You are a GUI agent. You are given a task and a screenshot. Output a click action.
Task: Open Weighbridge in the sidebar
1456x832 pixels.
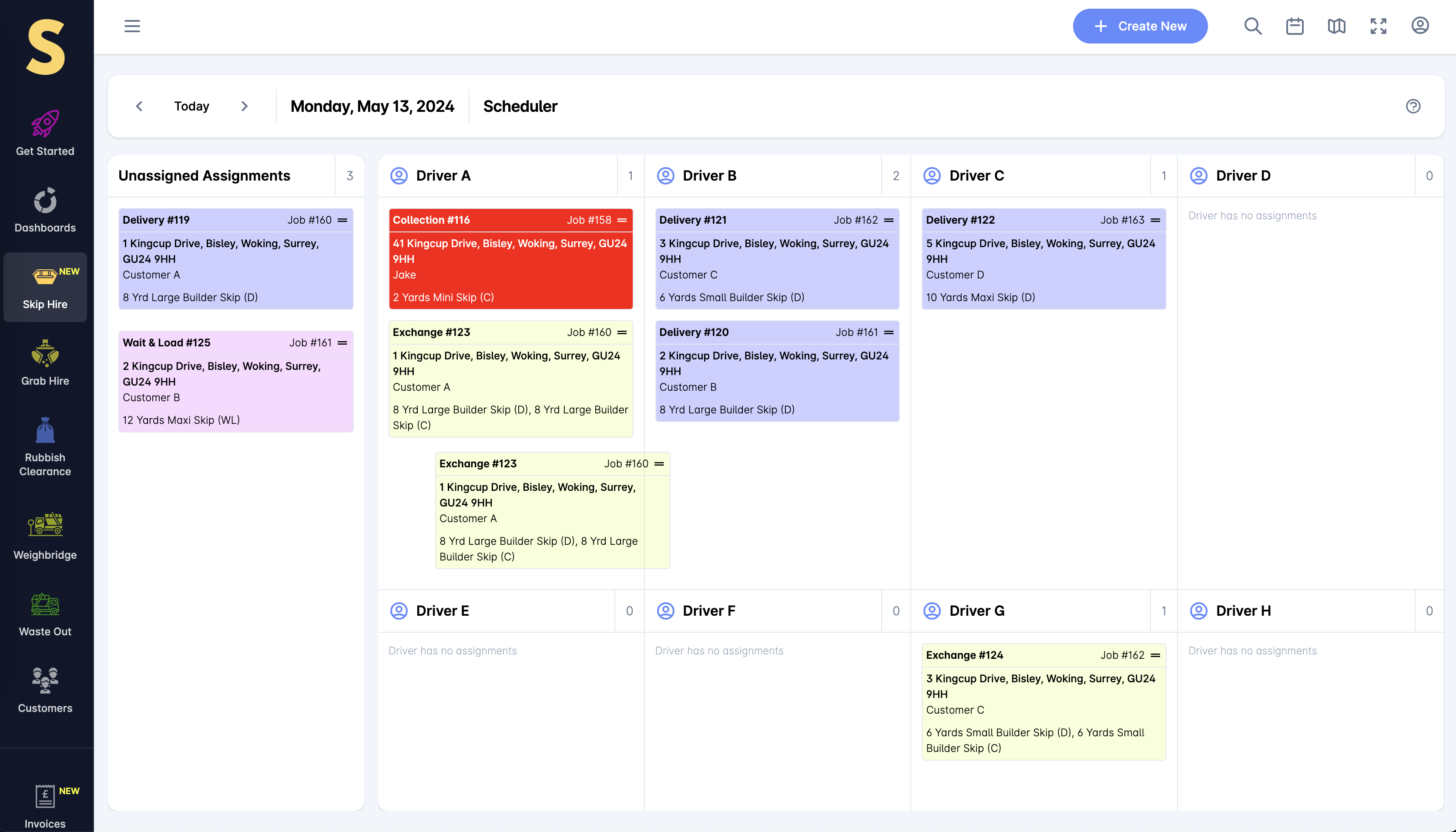point(45,537)
